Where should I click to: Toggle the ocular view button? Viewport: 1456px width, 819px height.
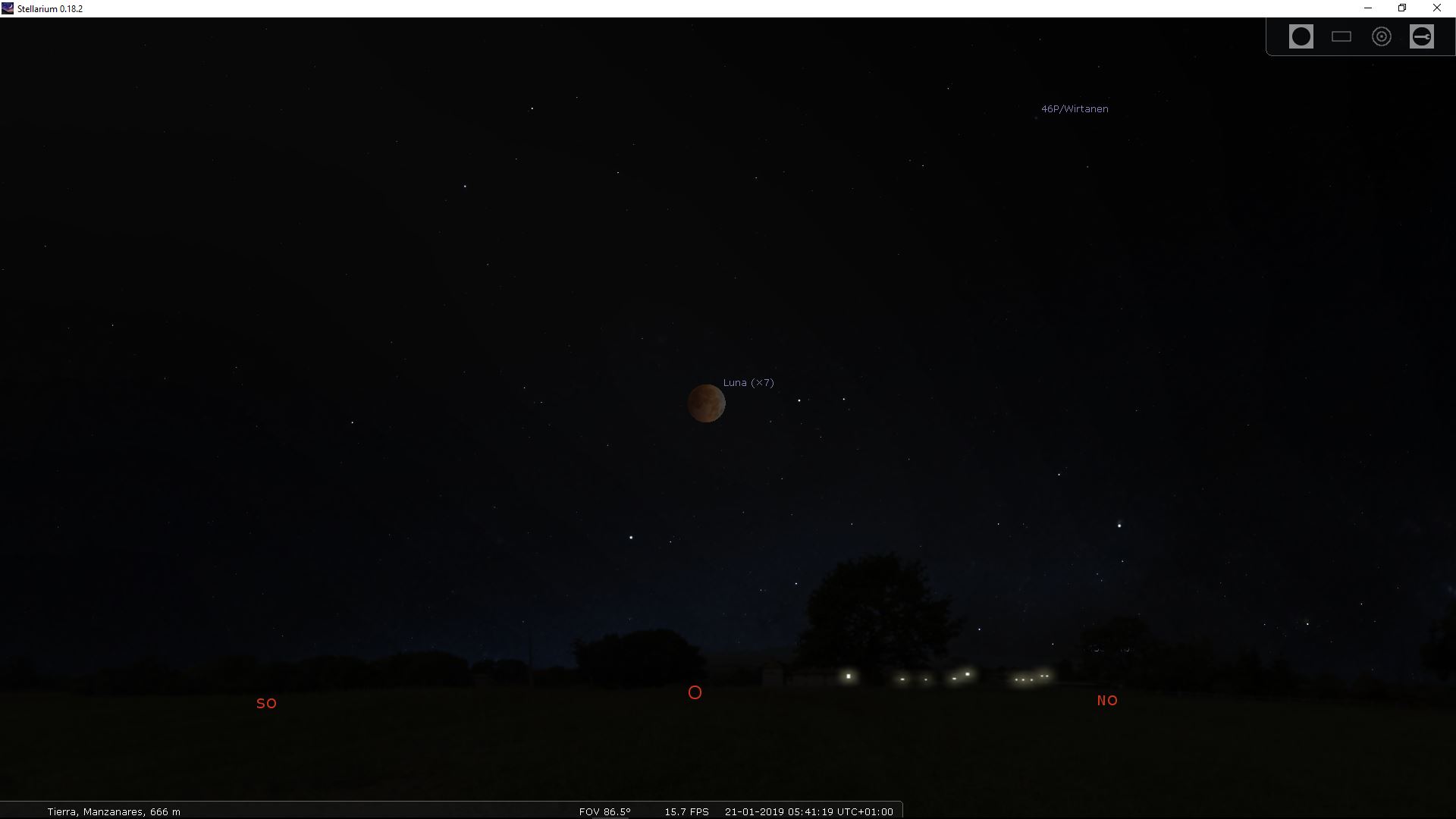(1301, 36)
